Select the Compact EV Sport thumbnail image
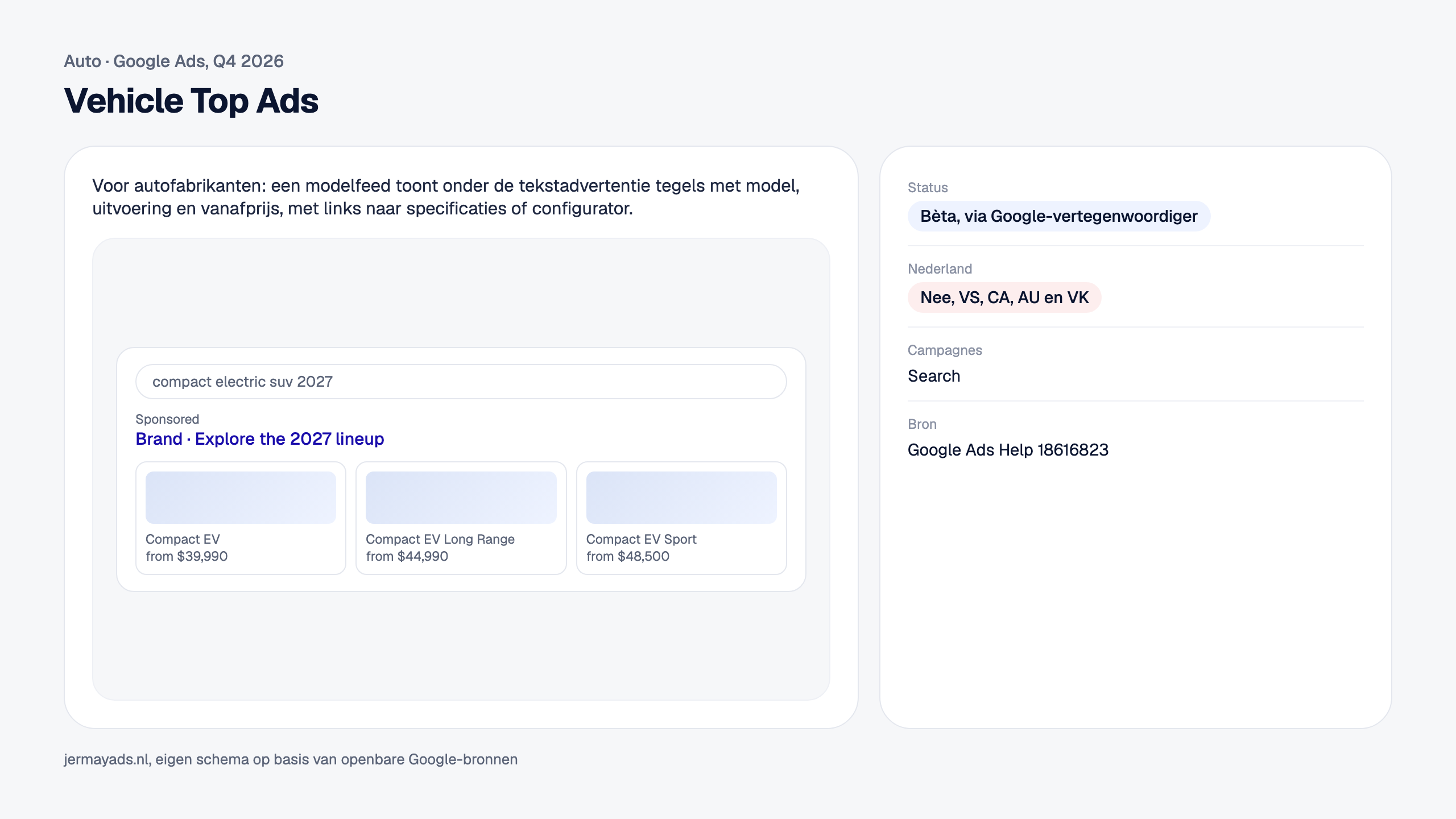 681,498
